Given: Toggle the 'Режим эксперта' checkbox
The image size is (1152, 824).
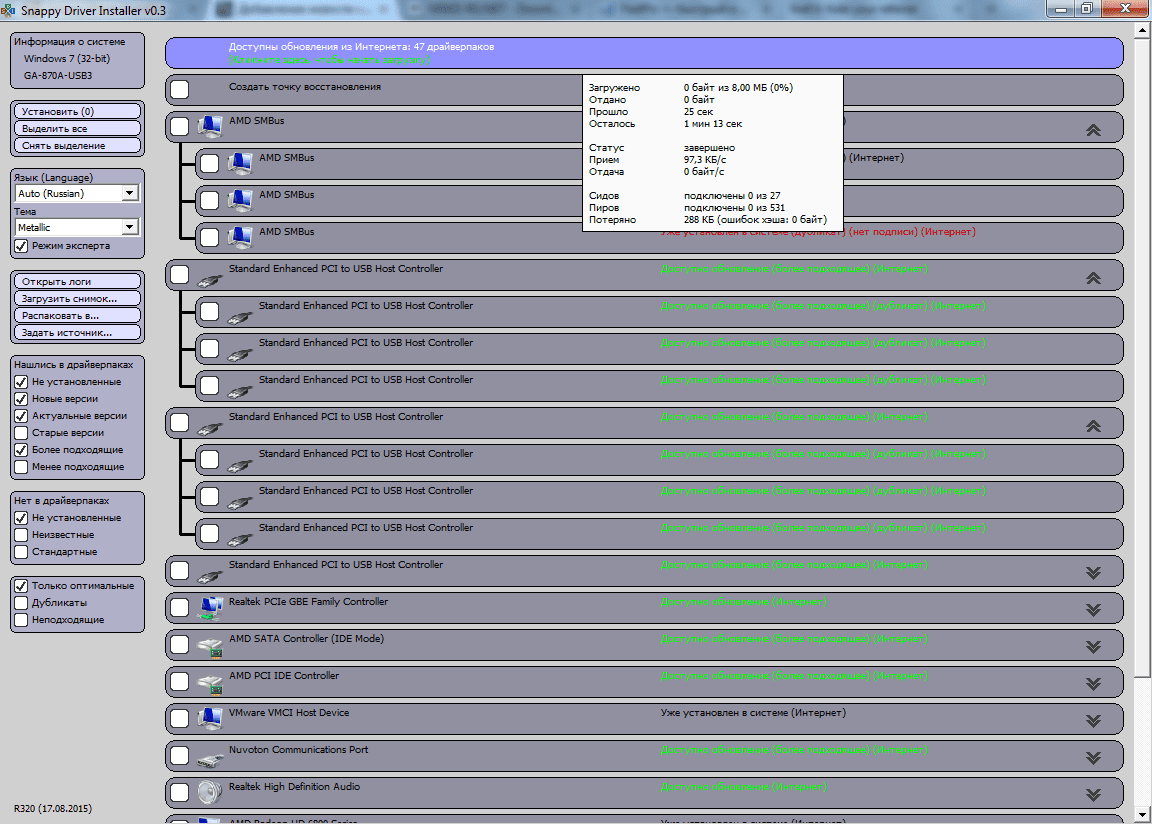Looking at the screenshot, I should pos(21,246).
